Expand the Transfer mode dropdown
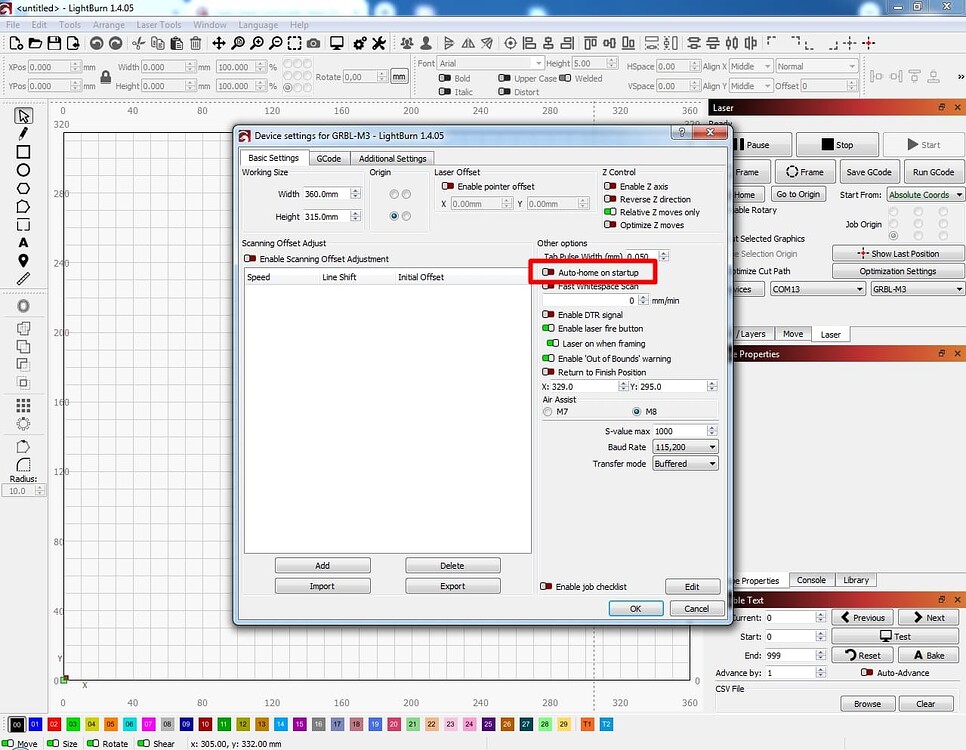Viewport: 966px width, 750px height. [684, 463]
